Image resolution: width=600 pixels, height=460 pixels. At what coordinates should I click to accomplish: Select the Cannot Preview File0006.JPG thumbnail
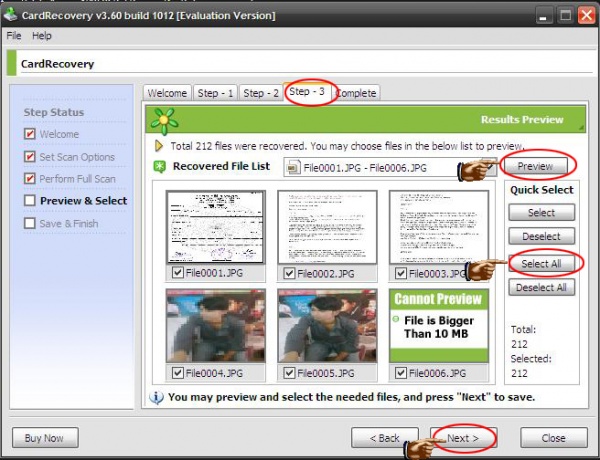point(439,326)
